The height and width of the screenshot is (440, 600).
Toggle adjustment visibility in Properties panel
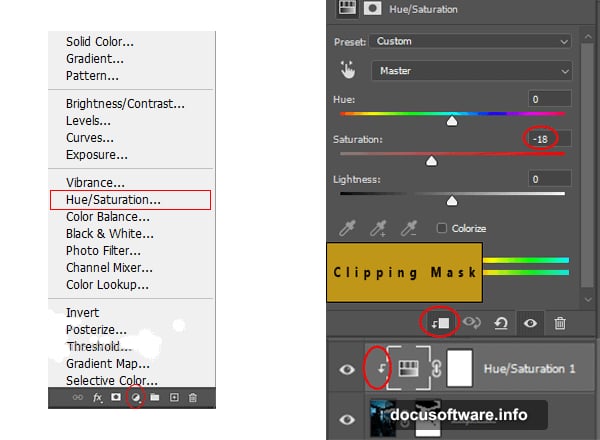point(531,323)
